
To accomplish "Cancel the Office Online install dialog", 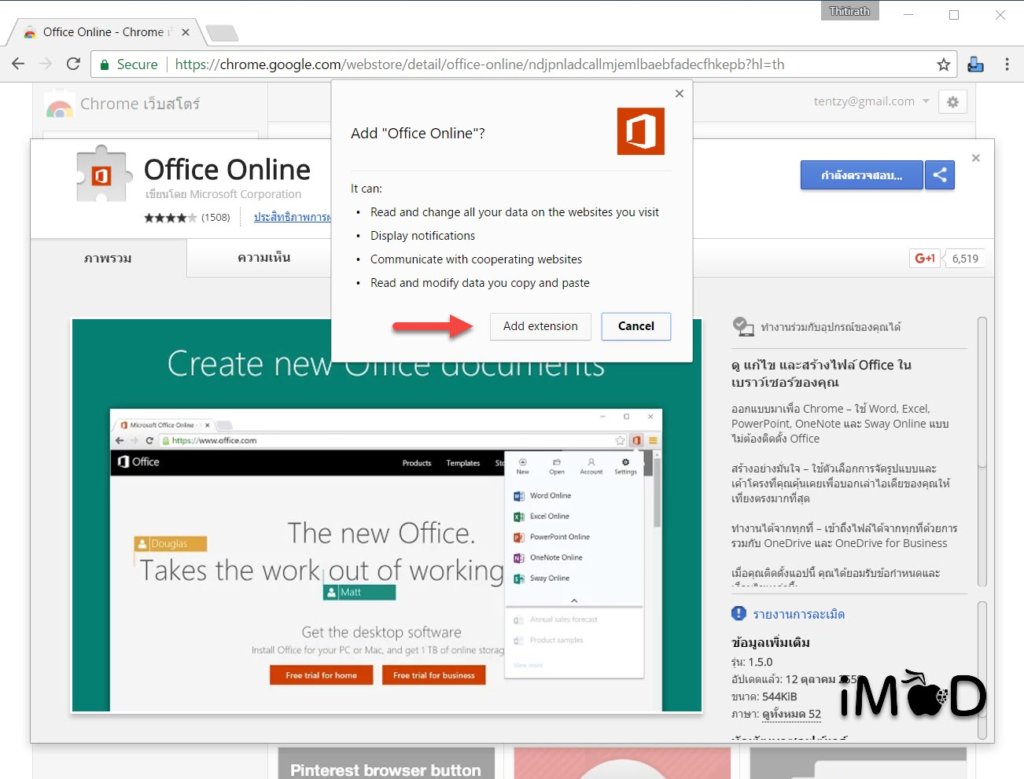I will (635, 326).
